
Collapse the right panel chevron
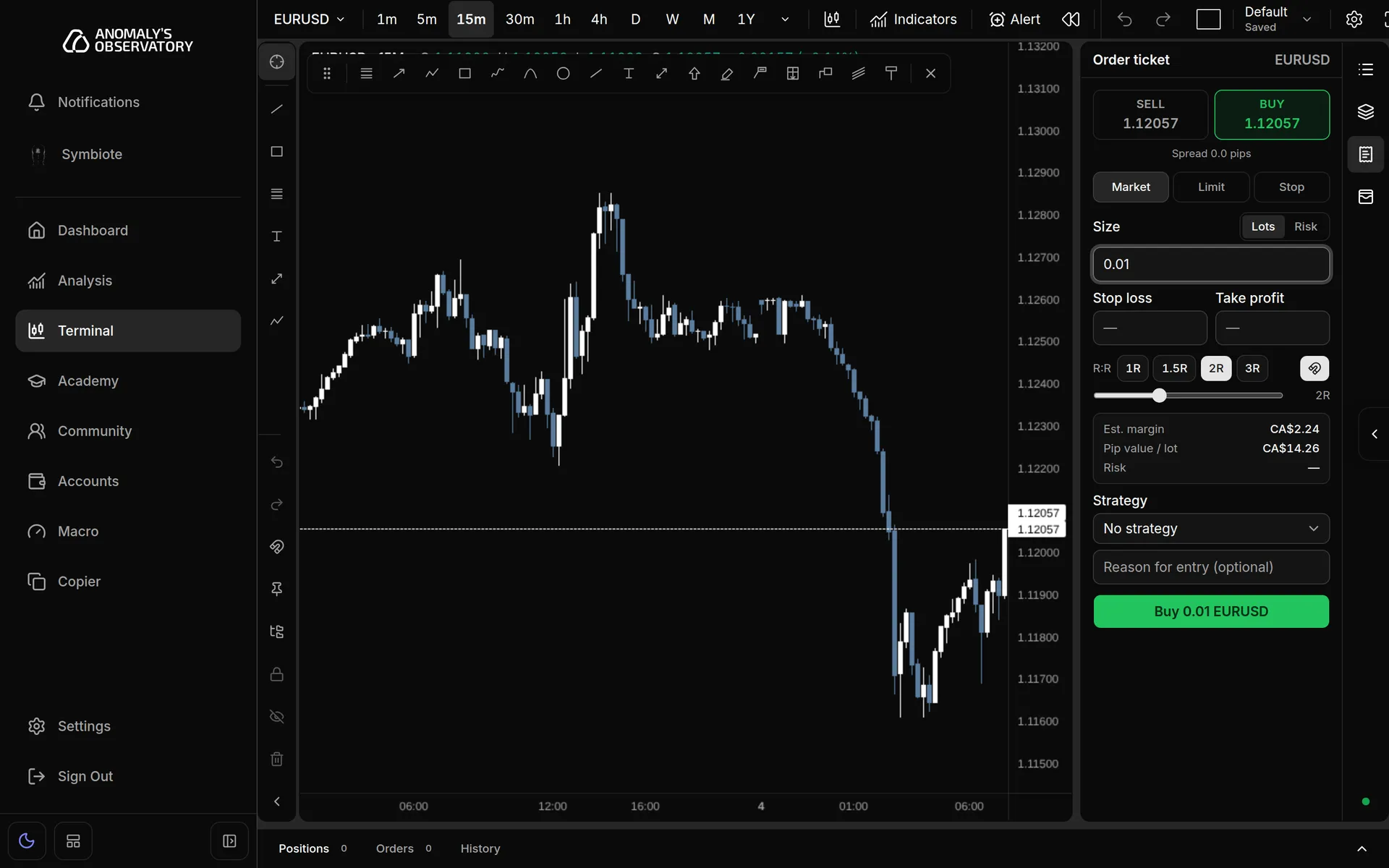(x=1375, y=434)
